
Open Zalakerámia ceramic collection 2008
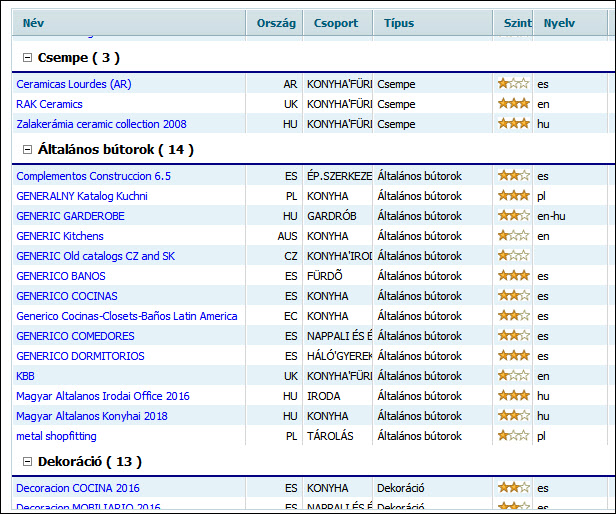(x=101, y=124)
